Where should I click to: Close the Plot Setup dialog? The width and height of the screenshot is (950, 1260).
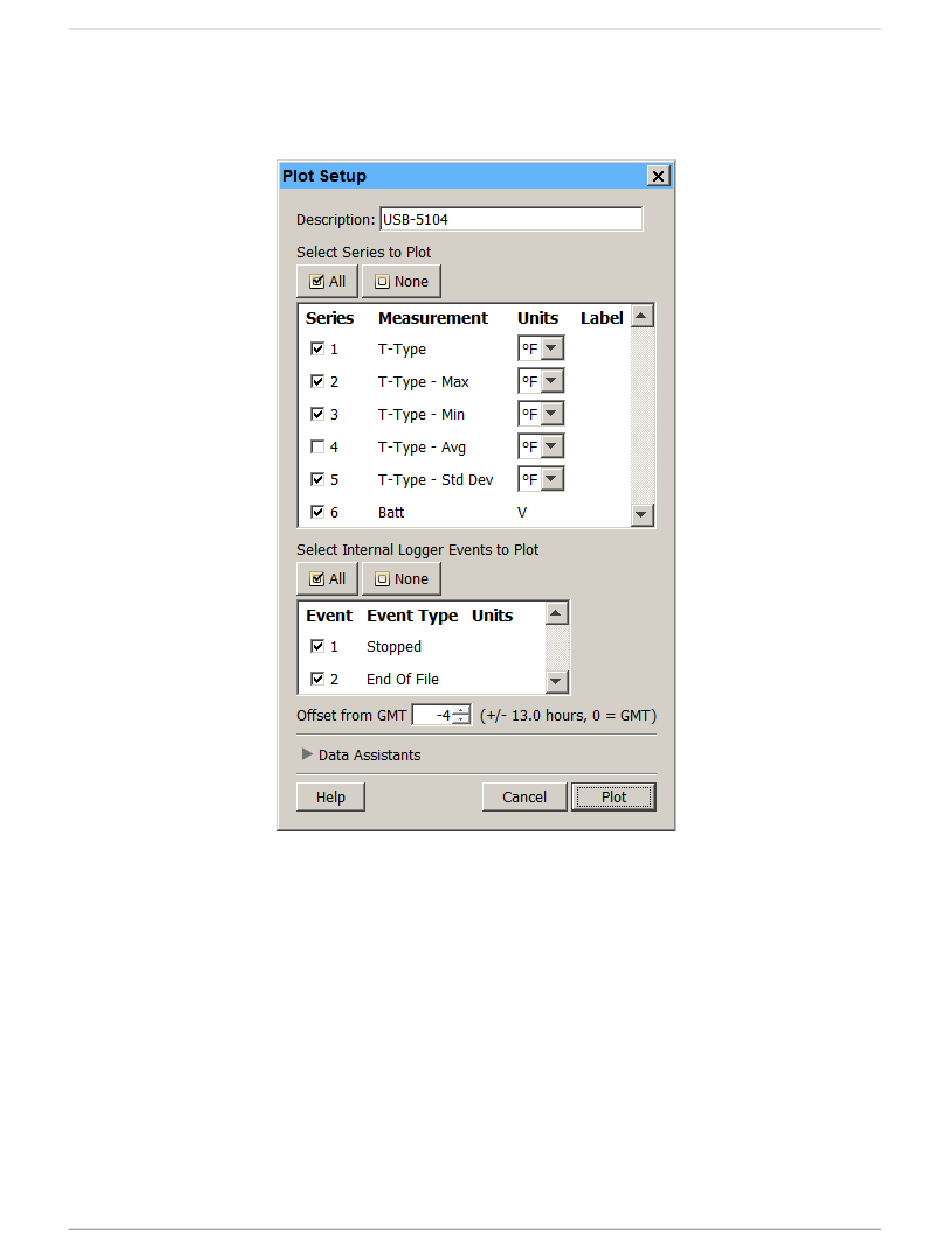(x=658, y=176)
